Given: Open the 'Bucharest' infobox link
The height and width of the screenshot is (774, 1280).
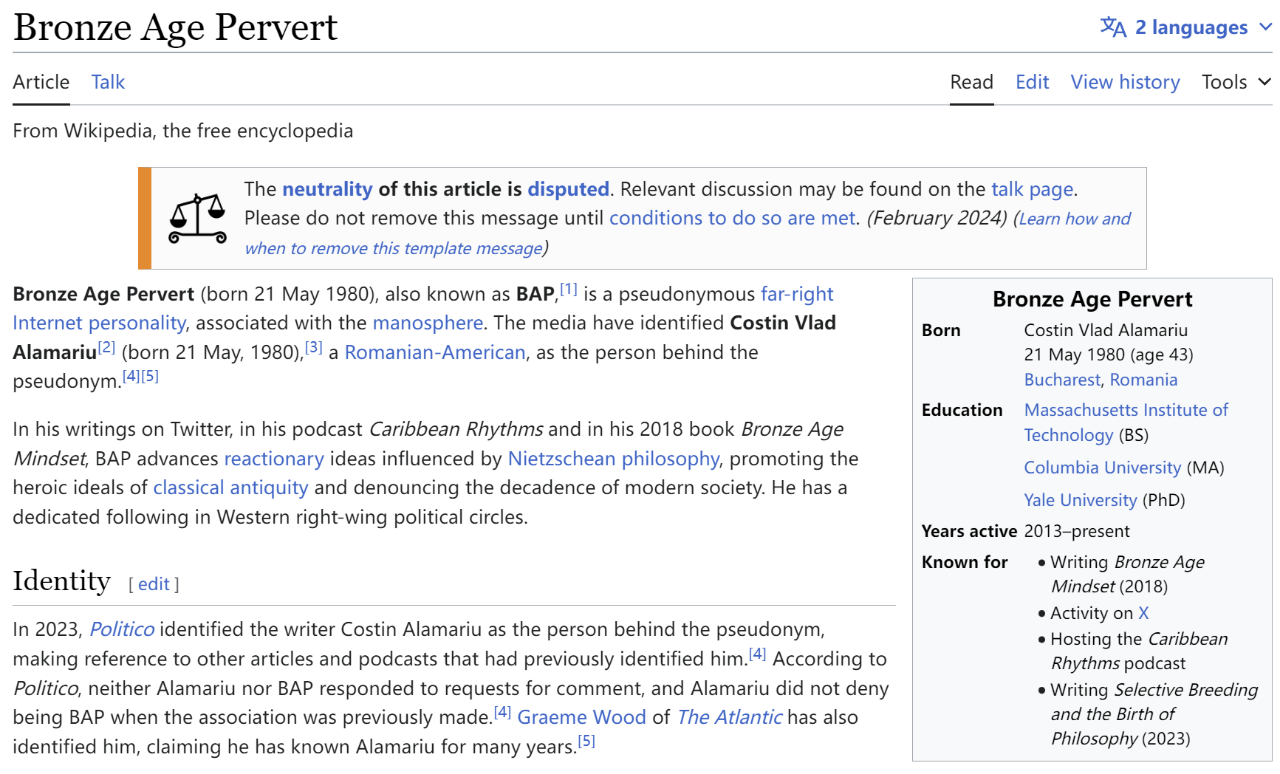Looking at the screenshot, I should [x=1062, y=380].
